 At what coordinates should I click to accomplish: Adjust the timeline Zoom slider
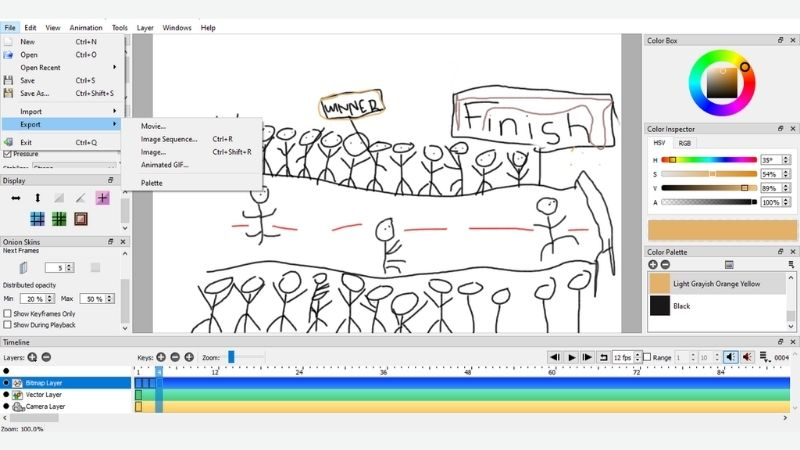(x=246, y=357)
